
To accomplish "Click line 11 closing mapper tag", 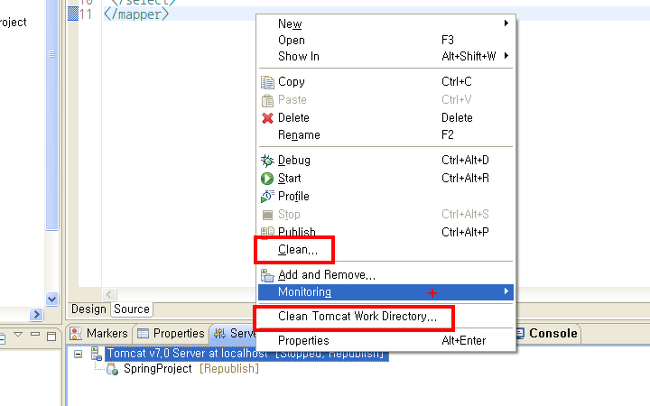I will [x=136, y=15].
